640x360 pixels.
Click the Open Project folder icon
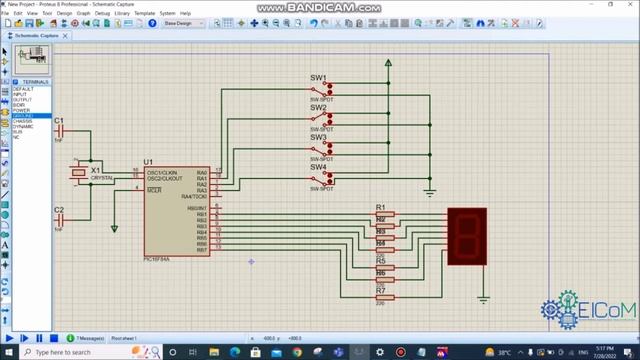(18, 23)
